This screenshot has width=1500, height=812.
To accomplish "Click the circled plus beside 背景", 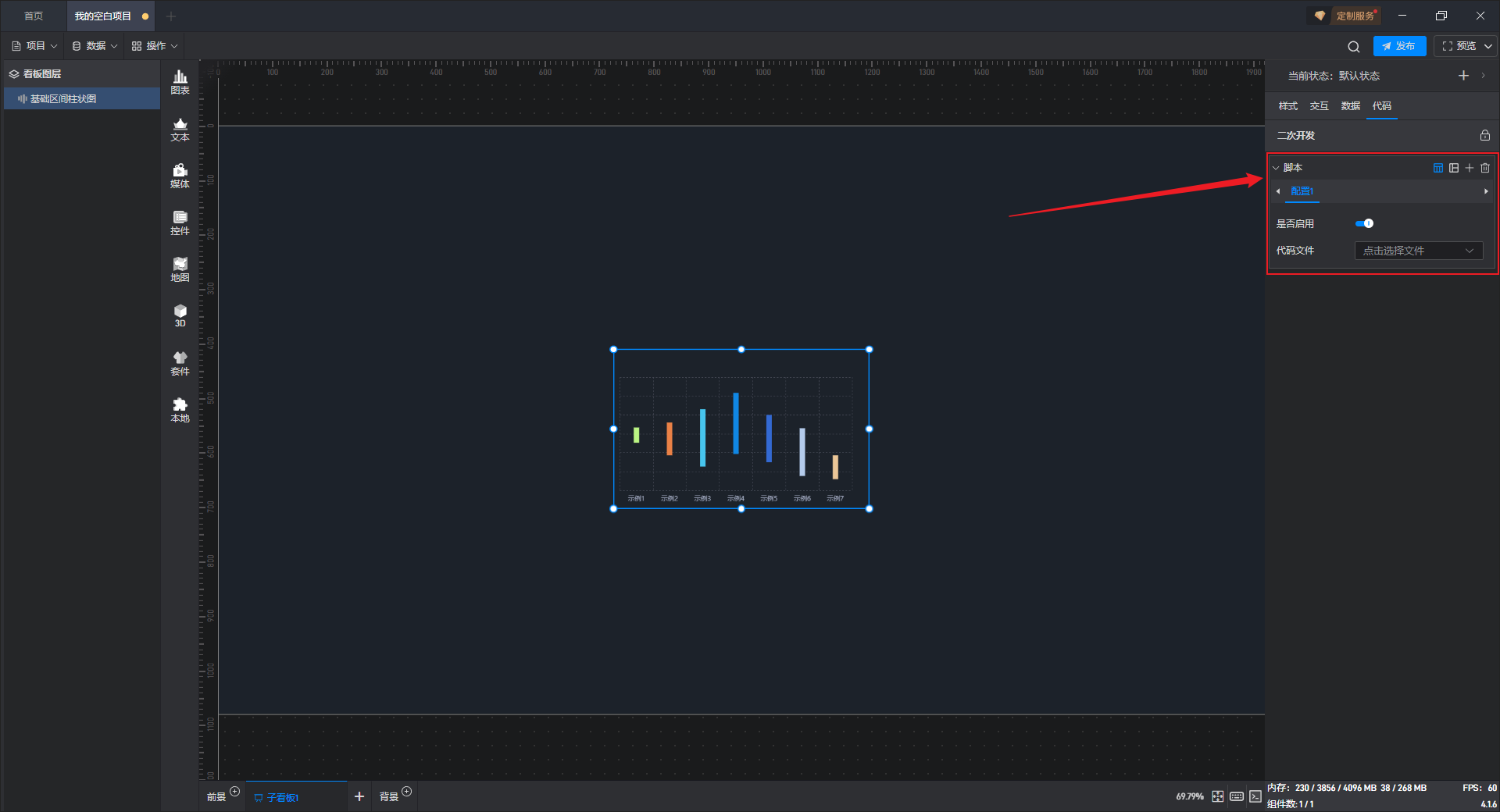I will pos(406,792).
